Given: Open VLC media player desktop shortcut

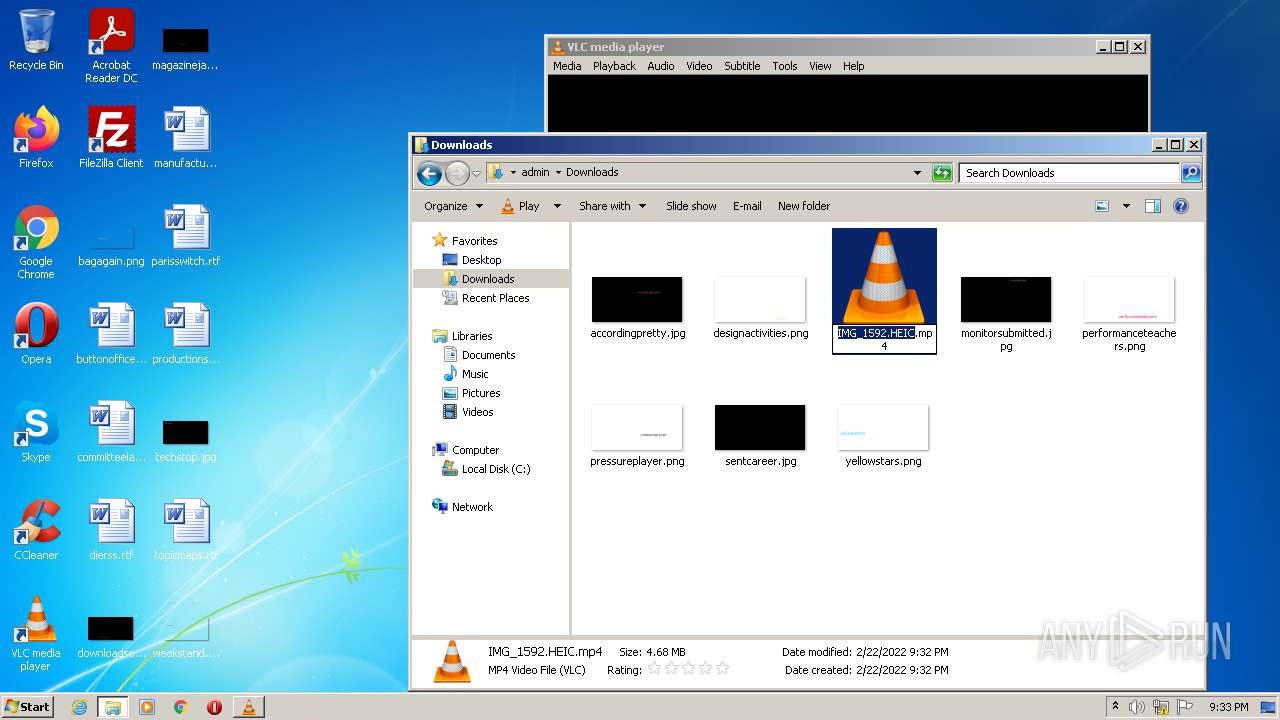Looking at the screenshot, I should pyautogui.click(x=36, y=634).
